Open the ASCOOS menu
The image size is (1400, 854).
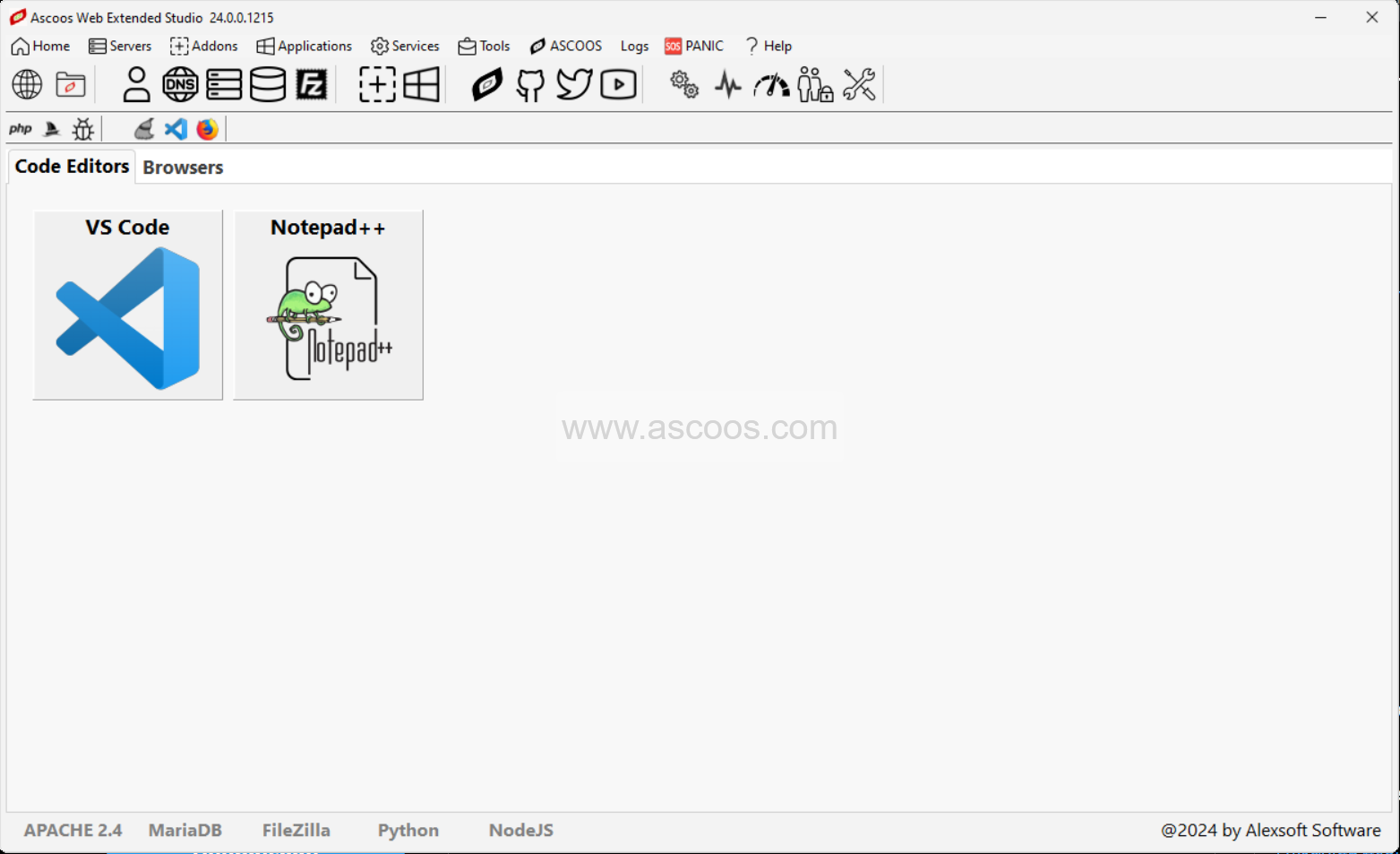(565, 46)
